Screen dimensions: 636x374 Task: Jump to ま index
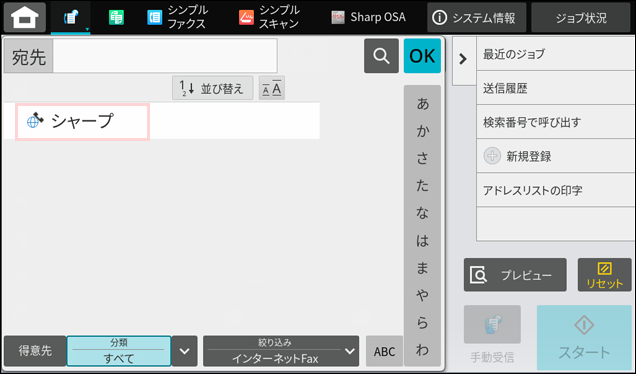(x=422, y=268)
